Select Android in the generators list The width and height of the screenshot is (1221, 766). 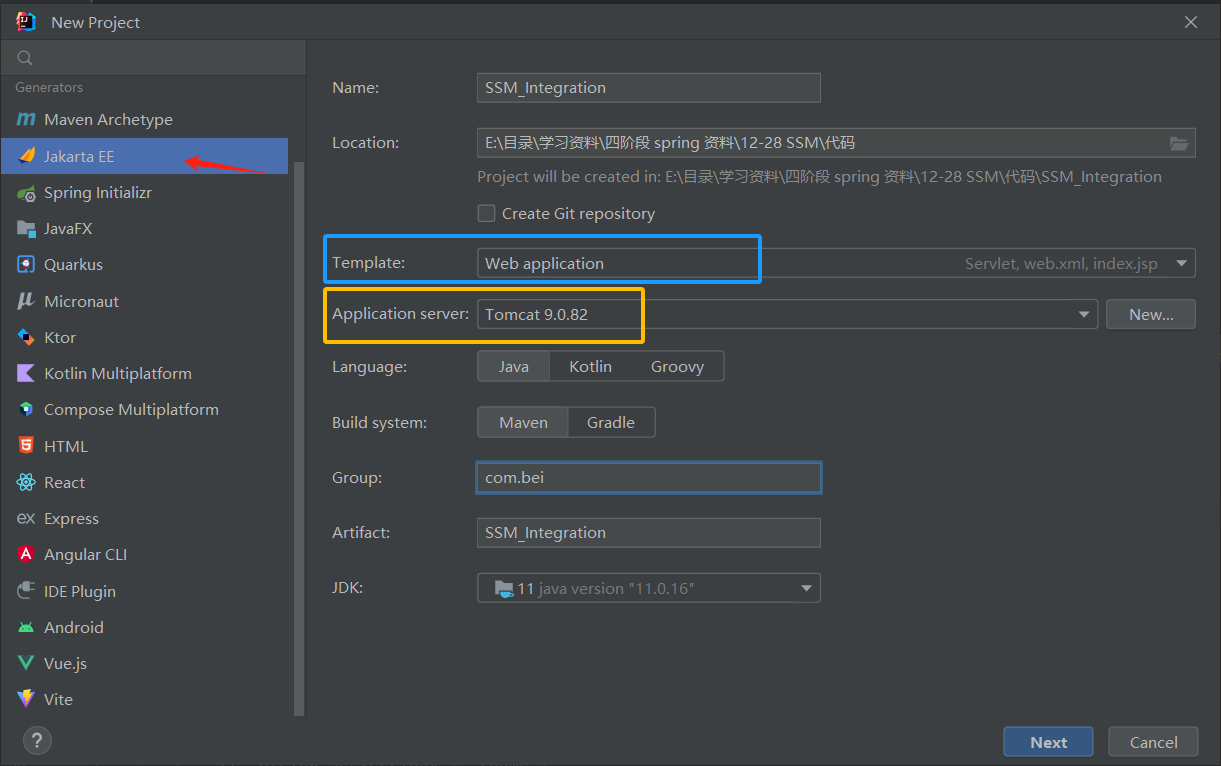[145, 628]
